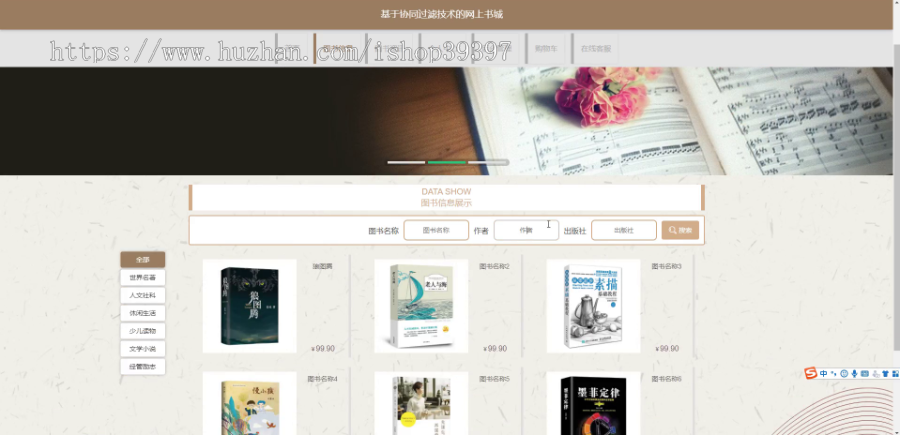The image size is (900, 435).
Task: Filter by 经管励志 category
Action: pos(142,367)
